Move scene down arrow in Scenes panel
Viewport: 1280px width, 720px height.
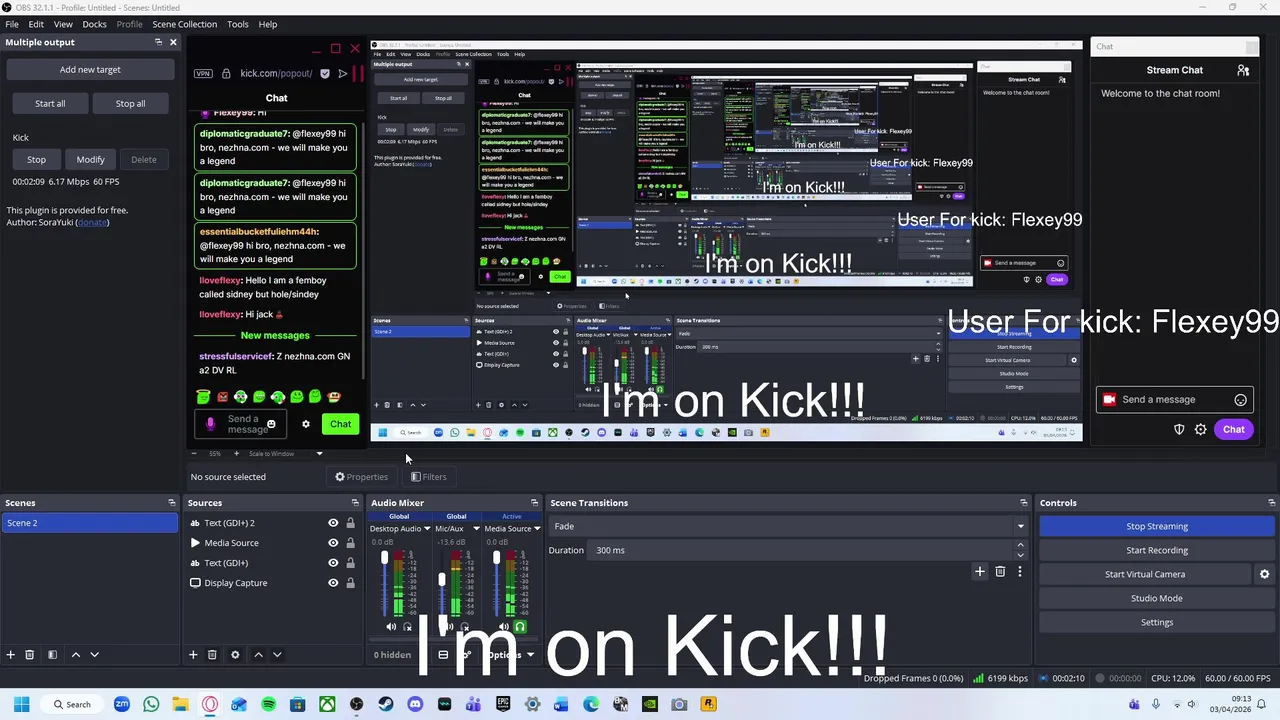[x=95, y=655]
